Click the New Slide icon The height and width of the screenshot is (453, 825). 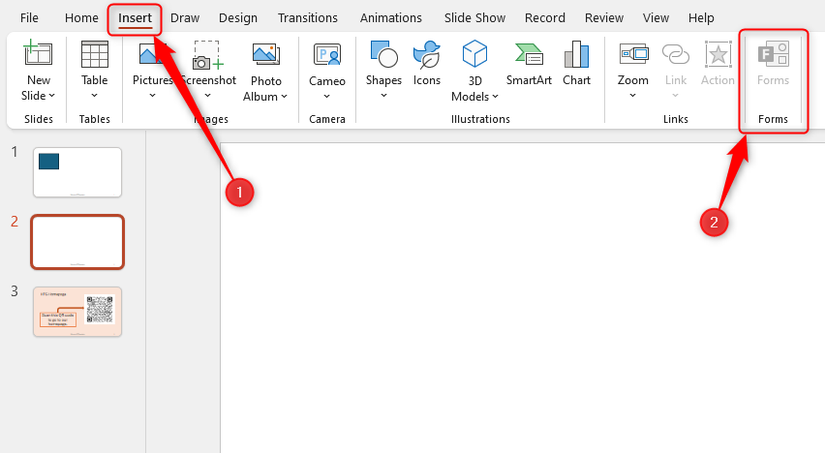click(x=38, y=53)
